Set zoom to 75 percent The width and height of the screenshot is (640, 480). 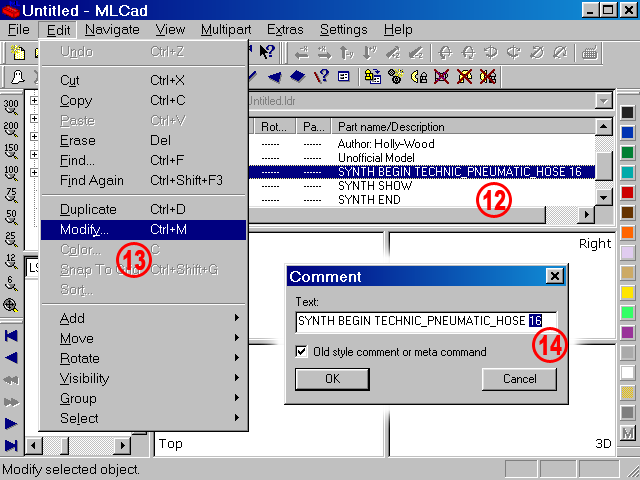[11, 196]
